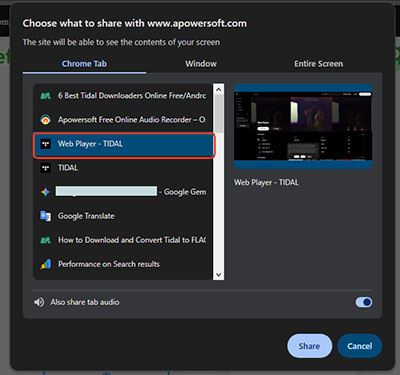Switch to the Window tab

pos(201,64)
